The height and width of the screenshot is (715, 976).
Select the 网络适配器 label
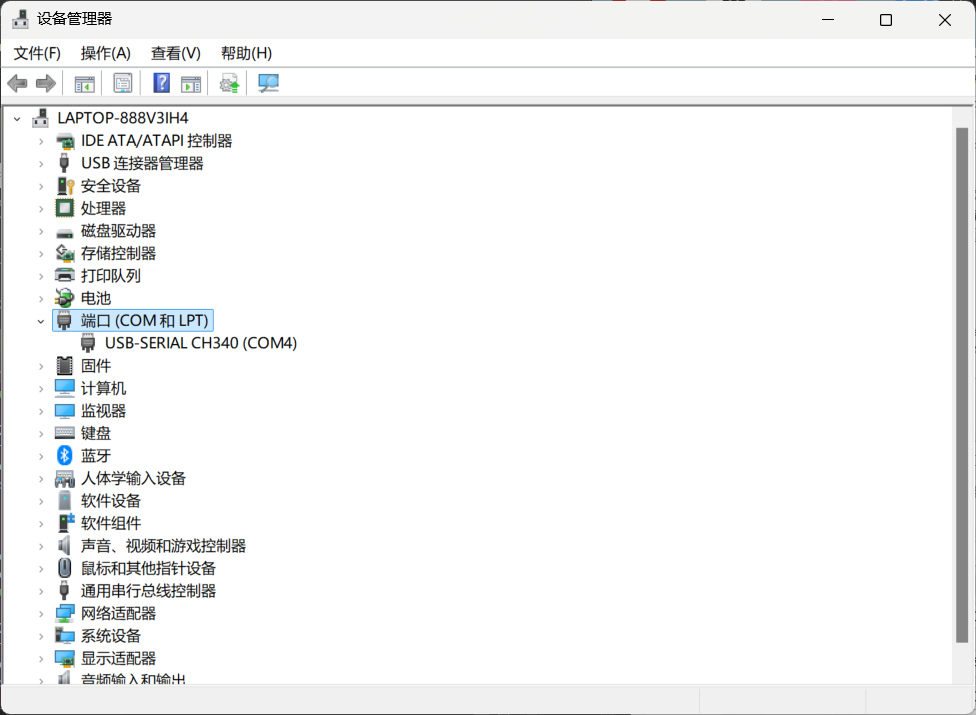pyautogui.click(x=118, y=614)
